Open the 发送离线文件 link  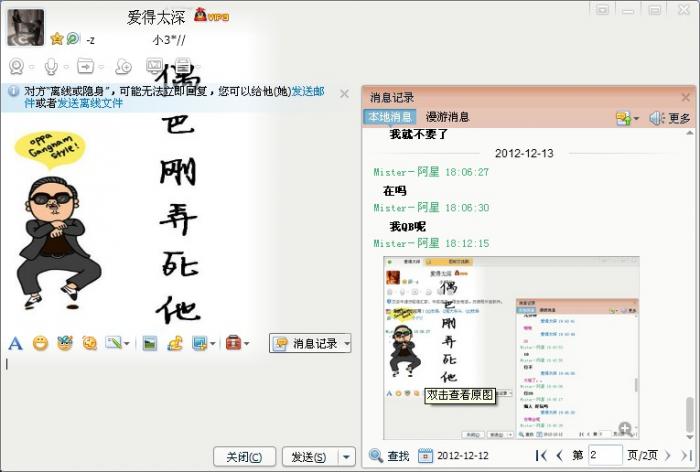click(x=90, y=103)
